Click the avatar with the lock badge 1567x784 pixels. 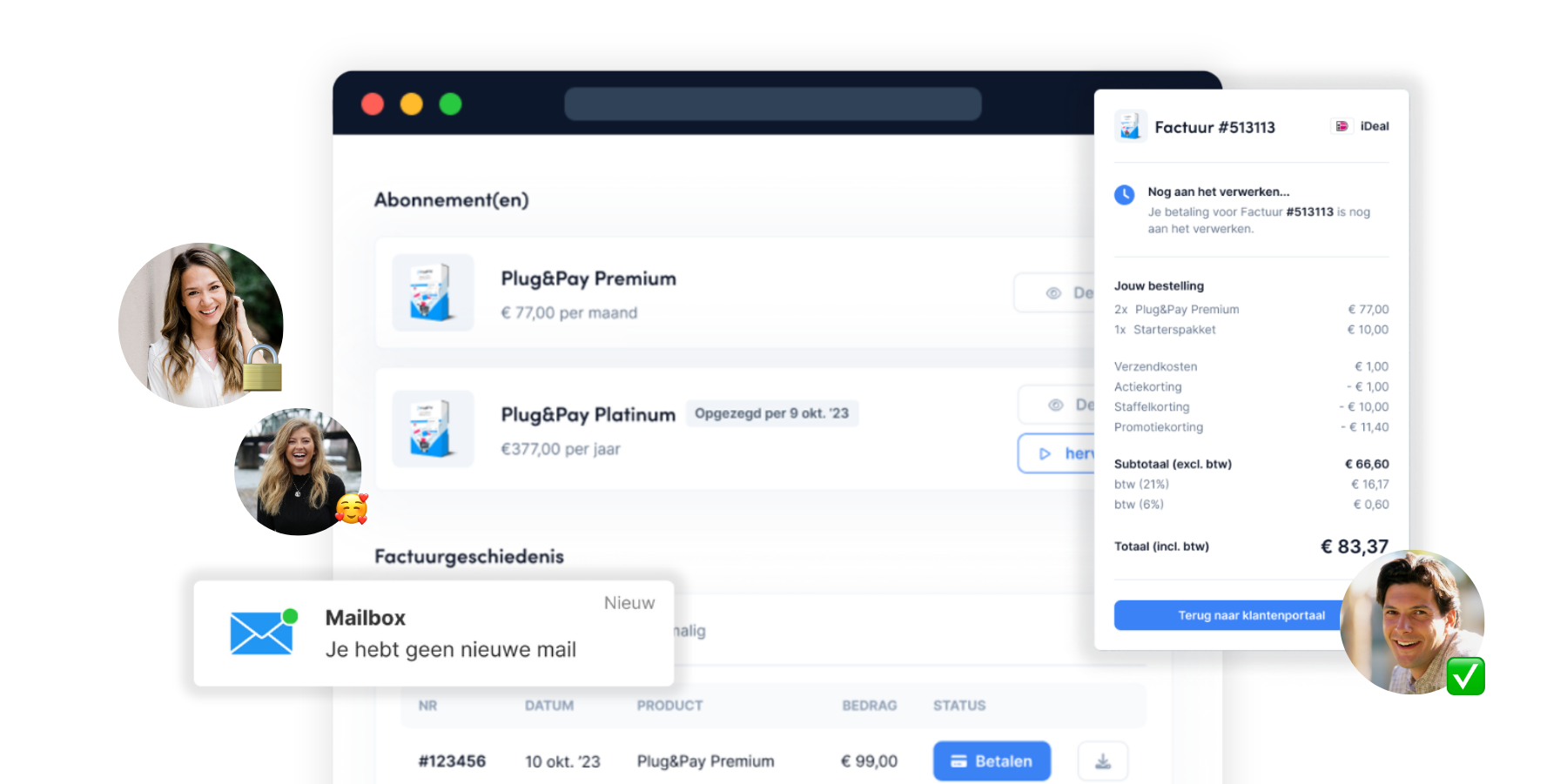(201, 325)
